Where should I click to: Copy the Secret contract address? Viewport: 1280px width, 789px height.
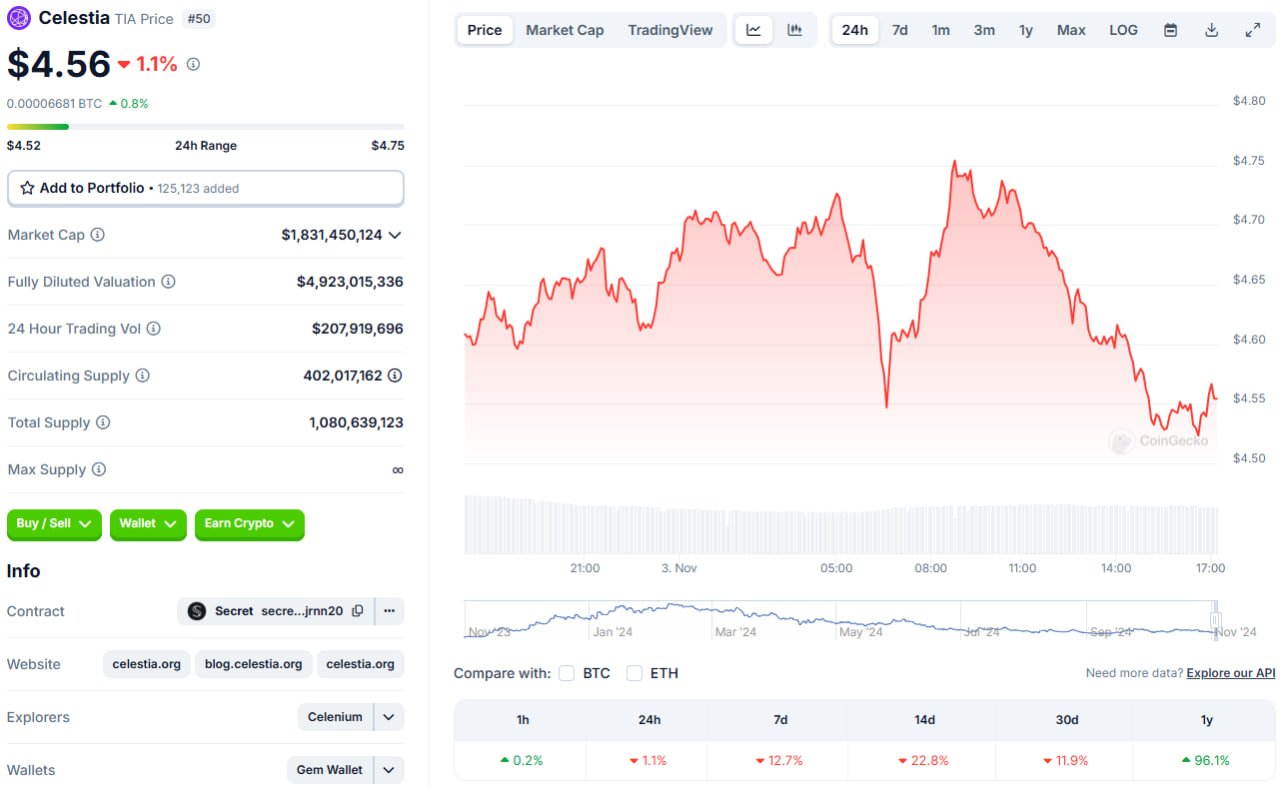tap(358, 611)
